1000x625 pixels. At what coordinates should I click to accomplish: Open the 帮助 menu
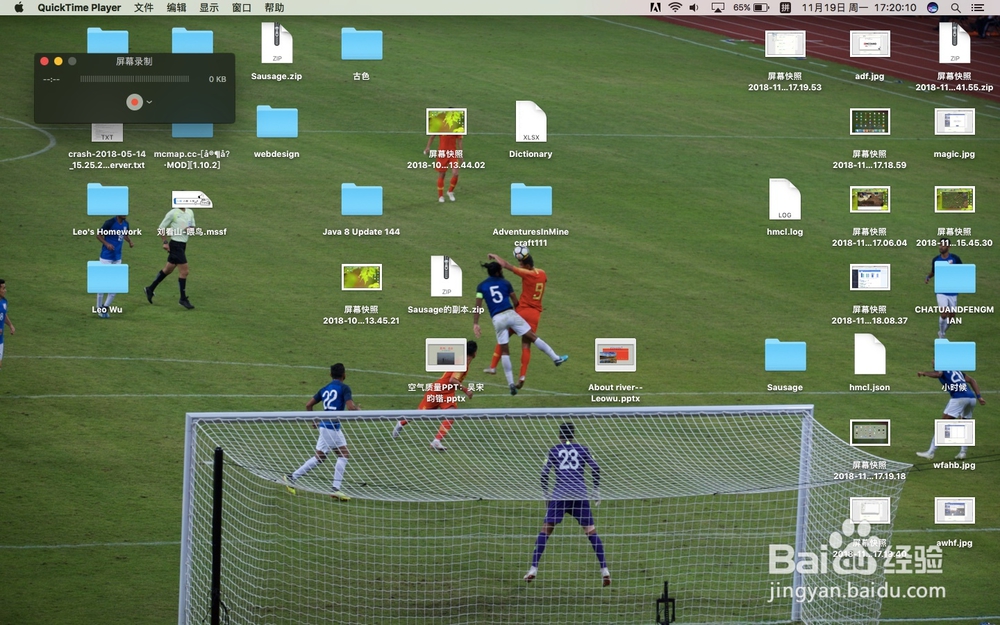point(274,8)
